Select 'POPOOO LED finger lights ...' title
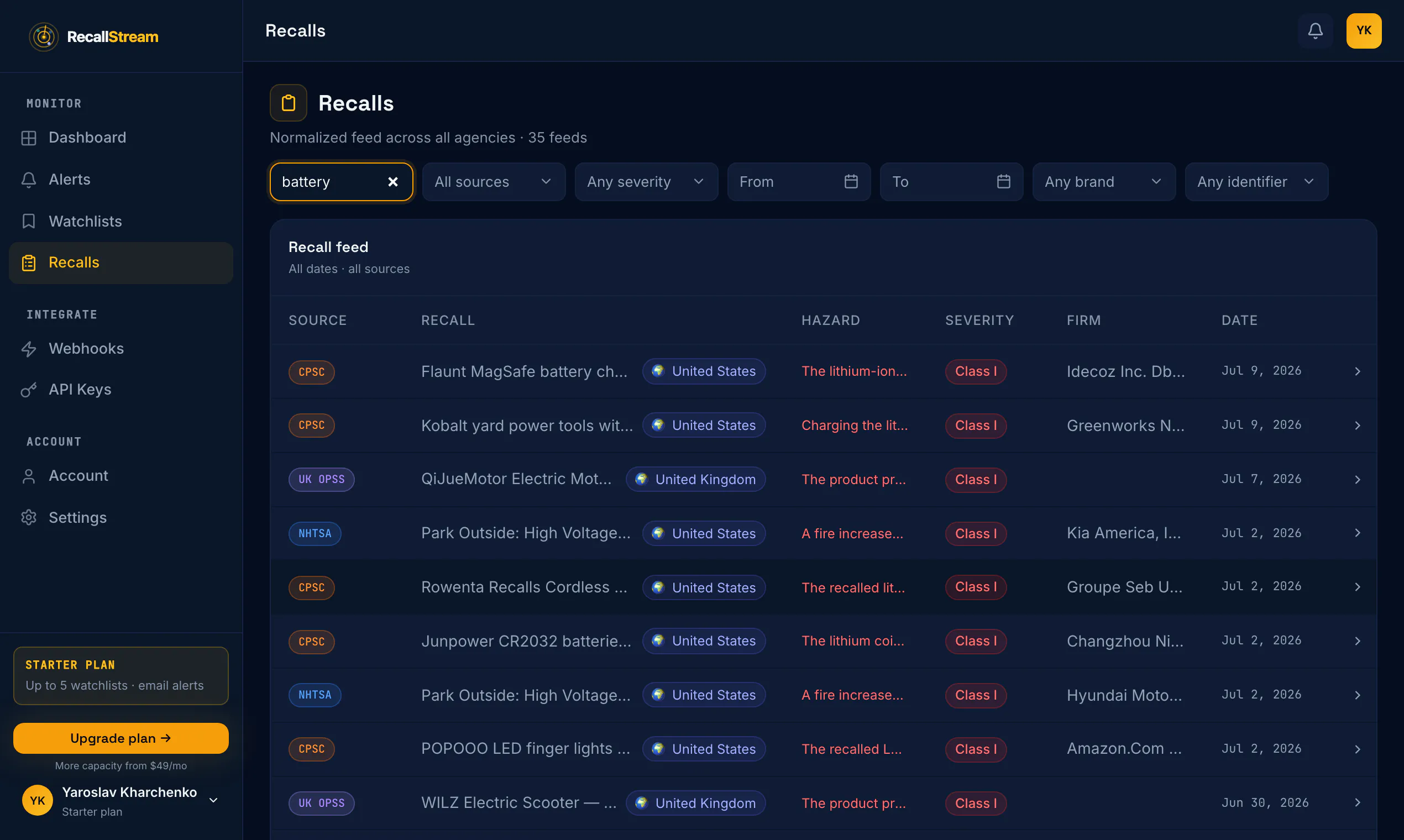 click(x=525, y=748)
